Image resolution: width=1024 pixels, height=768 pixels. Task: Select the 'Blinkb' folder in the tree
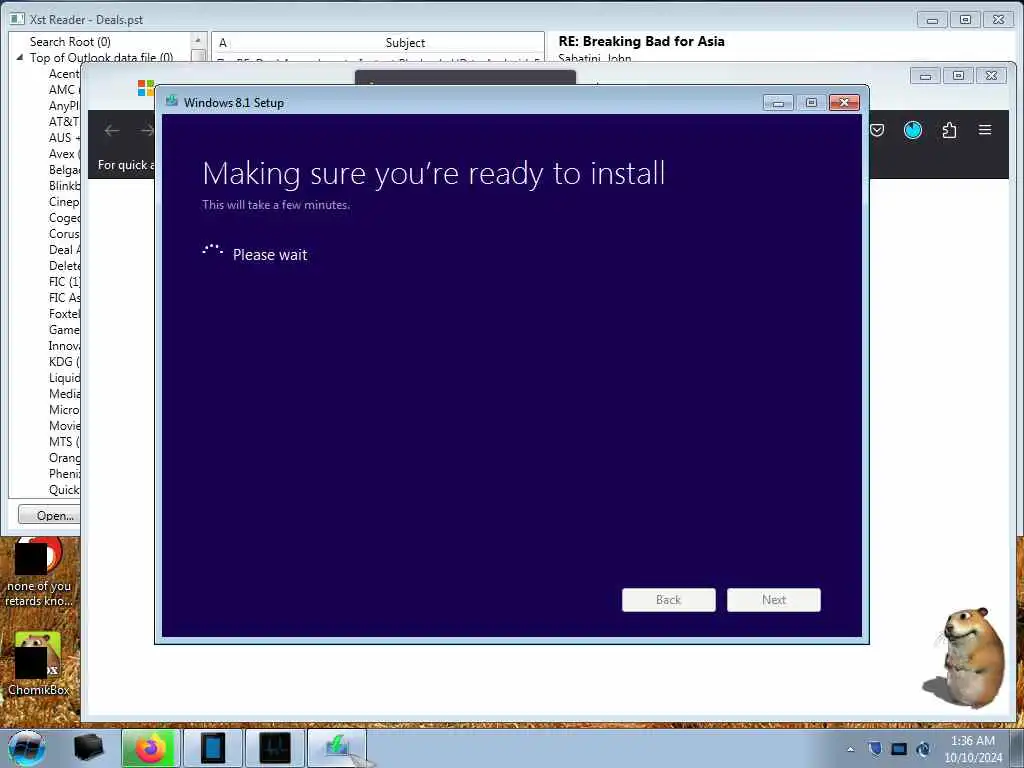64,185
